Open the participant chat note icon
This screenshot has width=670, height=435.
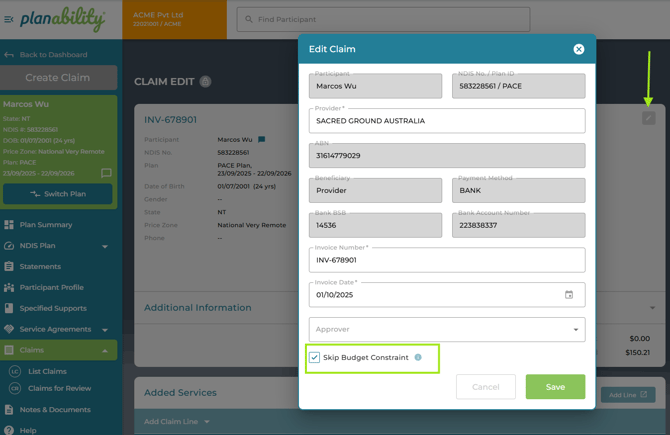tap(106, 173)
